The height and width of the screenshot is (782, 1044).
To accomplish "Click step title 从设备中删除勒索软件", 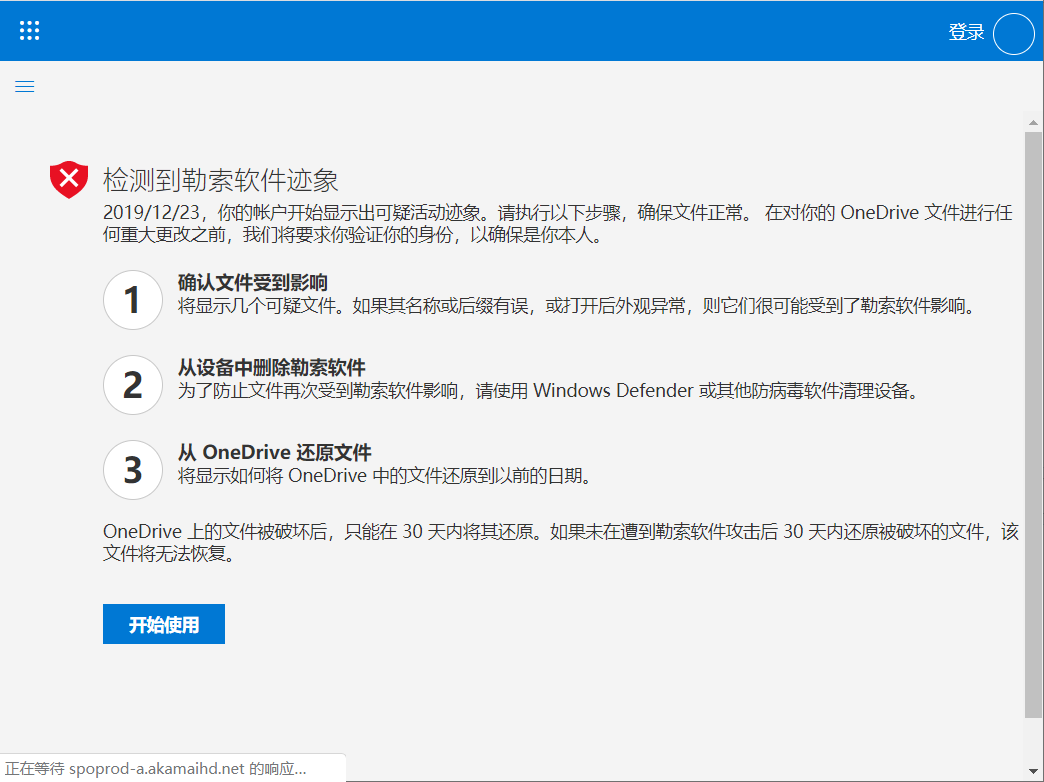I will [272, 368].
